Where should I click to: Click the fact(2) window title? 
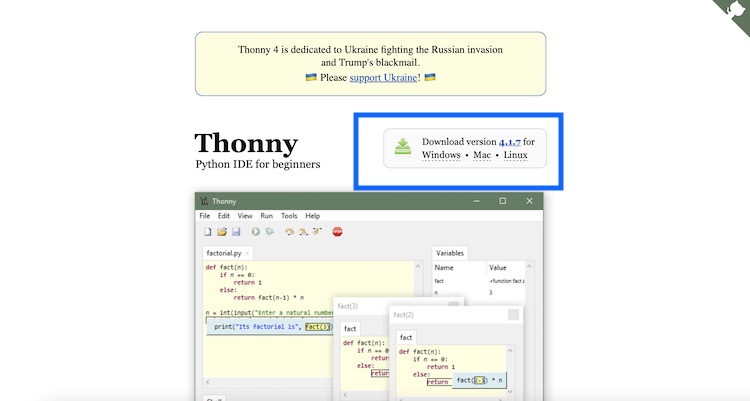tap(403, 315)
